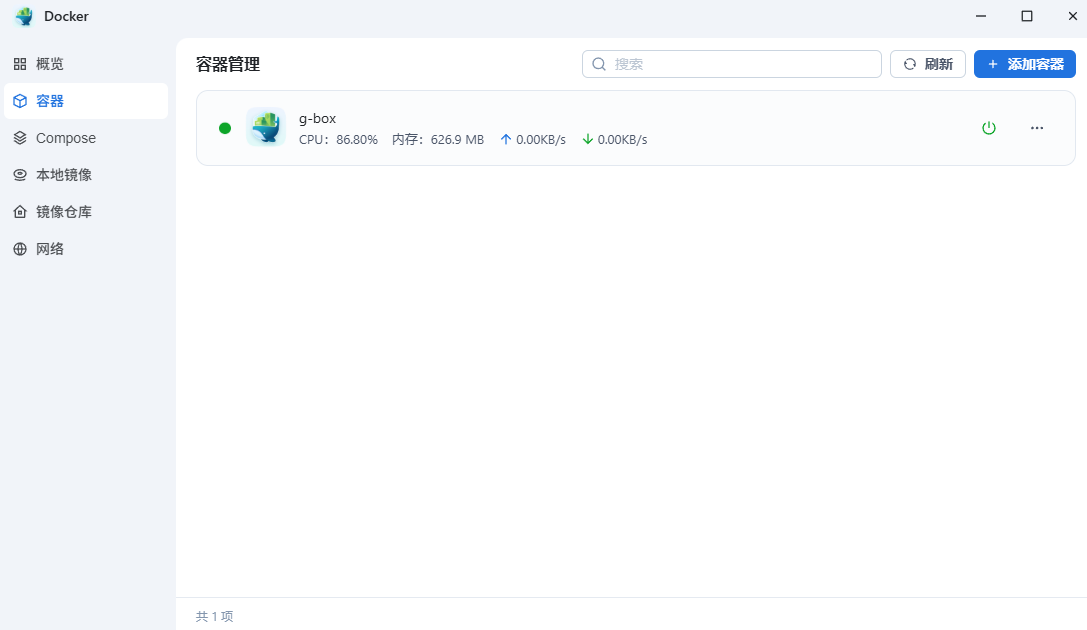Screen dimensions: 1087x630
Task: Click the download speed 0.00KB/s with green arrow
Action: click(614, 139)
